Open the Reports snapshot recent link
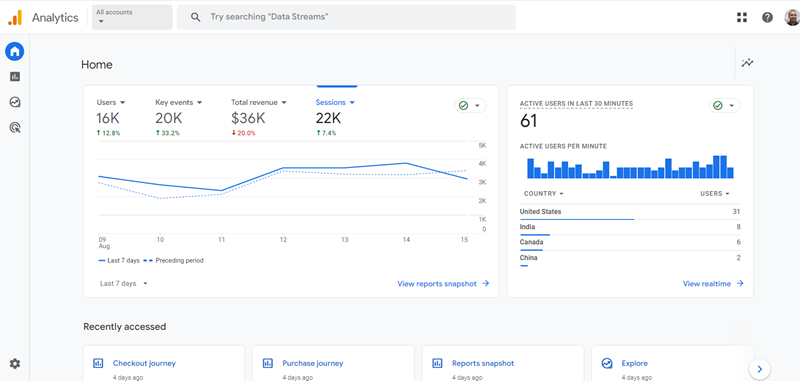 483,364
